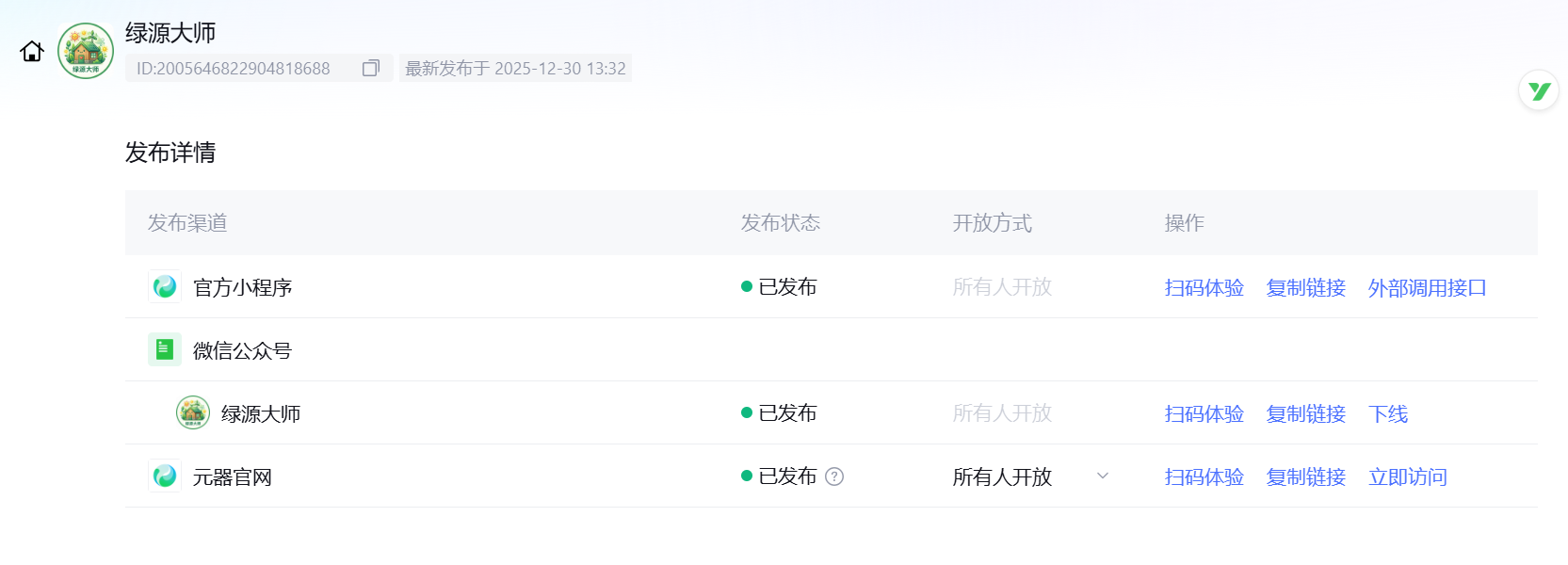The height and width of the screenshot is (565, 1568).
Task: Click the 绿源大师 agent avatar in header
Action: coord(86,51)
